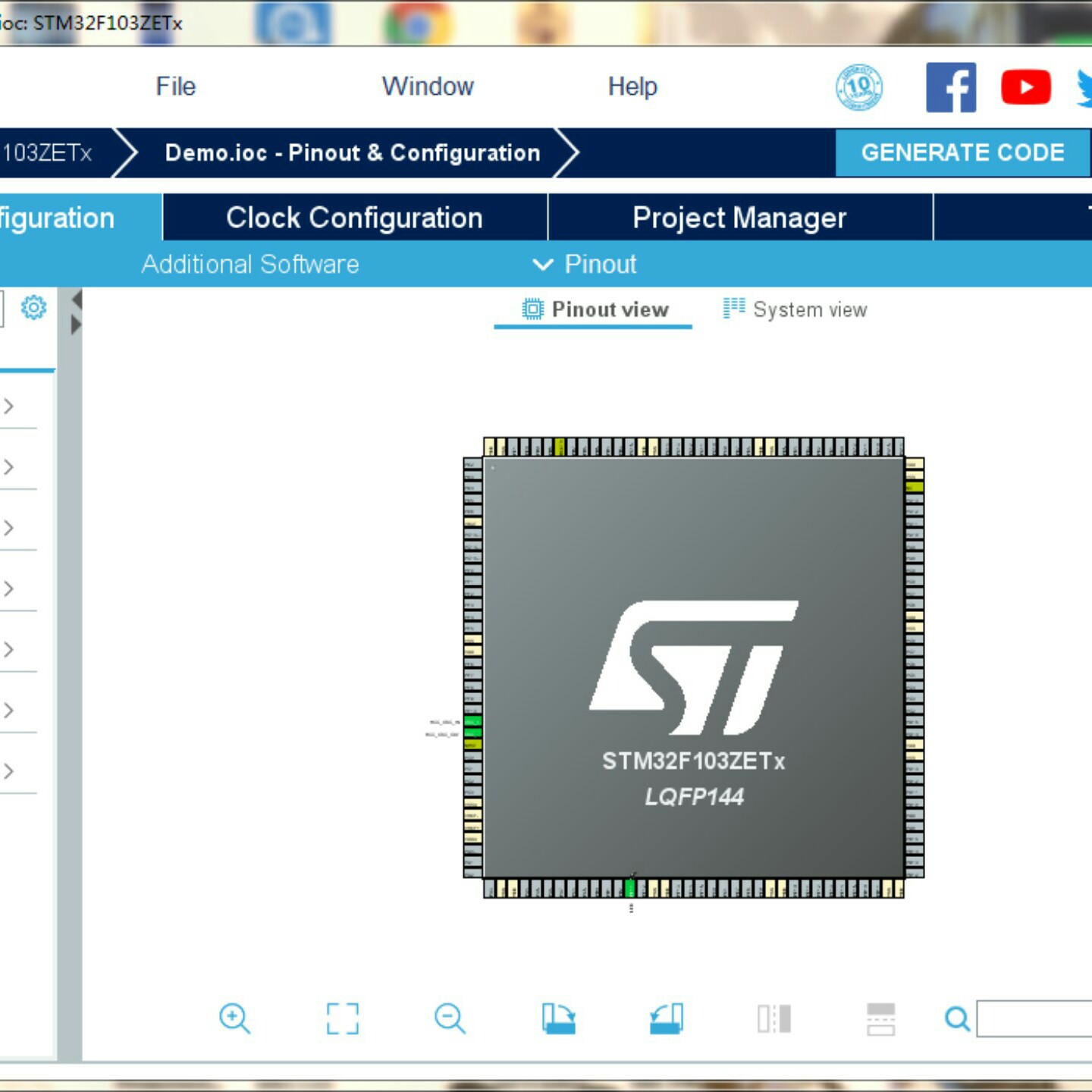1092x1092 pixels.
Task: Open the File menu
Action: coord(175,86)
